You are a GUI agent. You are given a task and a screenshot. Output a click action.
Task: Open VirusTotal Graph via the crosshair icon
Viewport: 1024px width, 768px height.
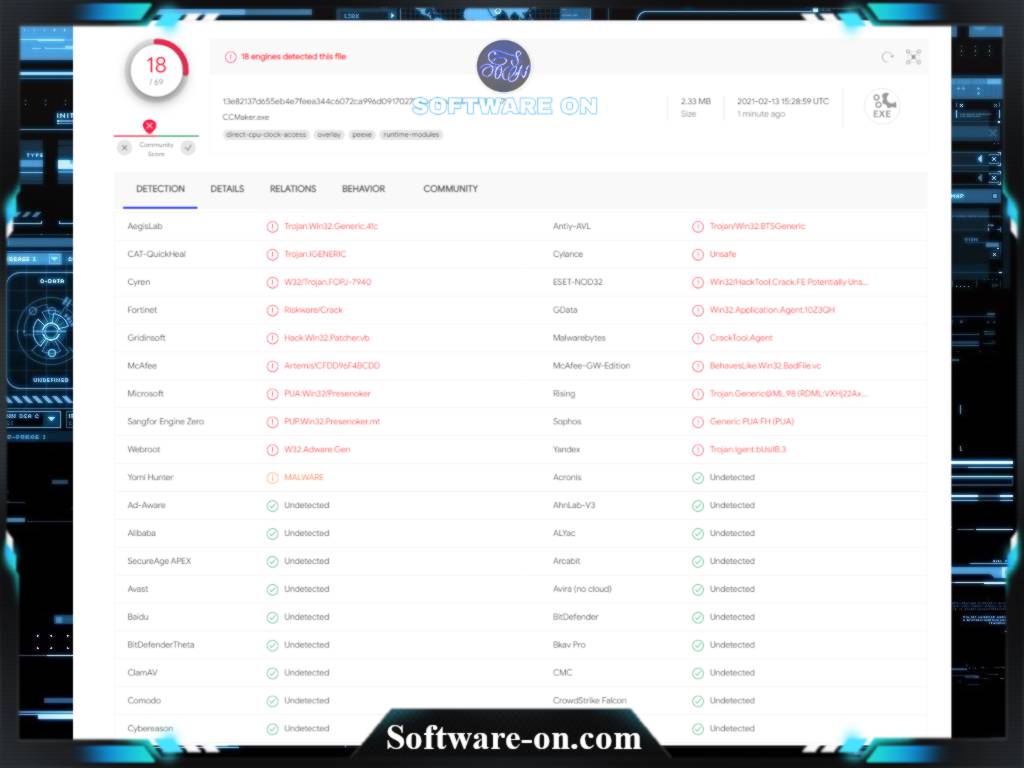[x=913, y=57]
